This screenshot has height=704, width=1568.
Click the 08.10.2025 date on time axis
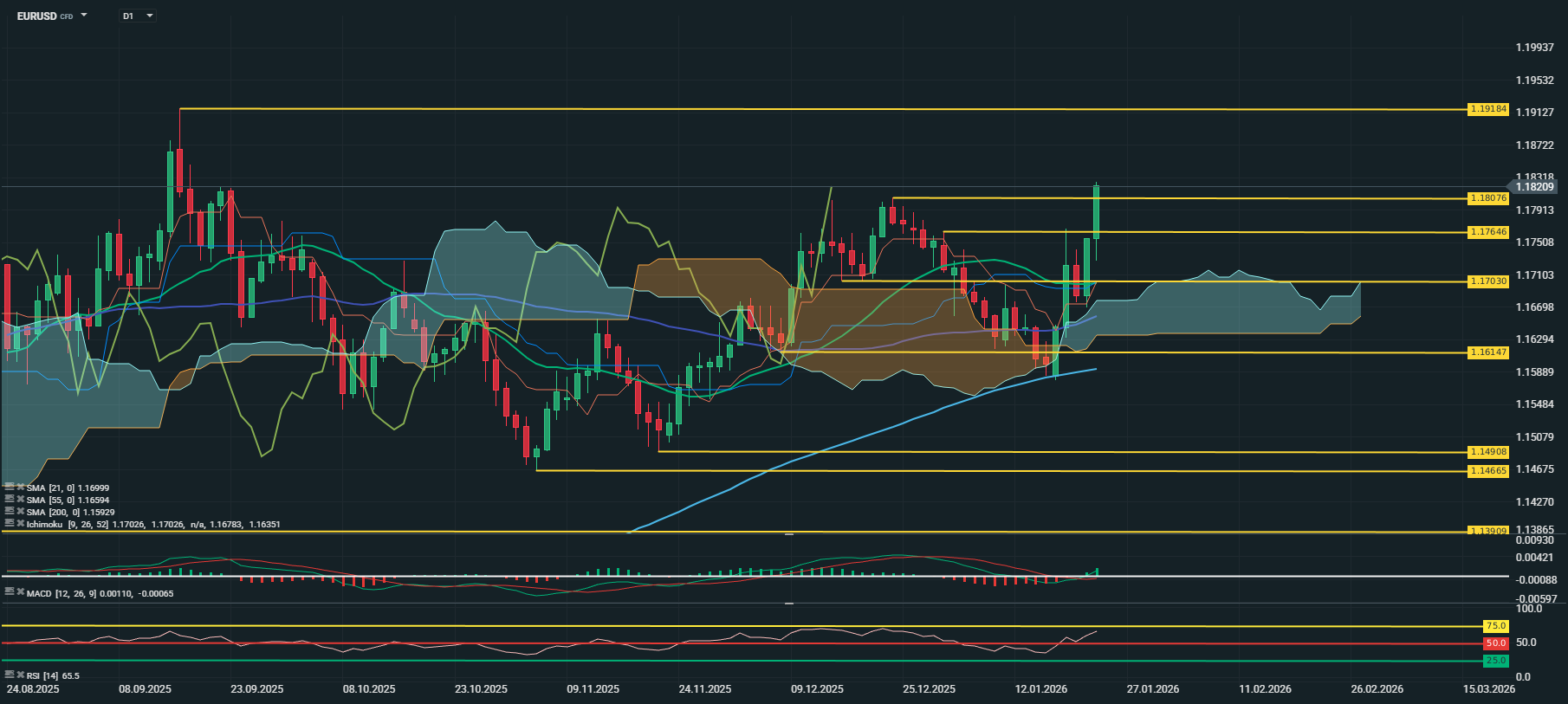click(369, 689)
